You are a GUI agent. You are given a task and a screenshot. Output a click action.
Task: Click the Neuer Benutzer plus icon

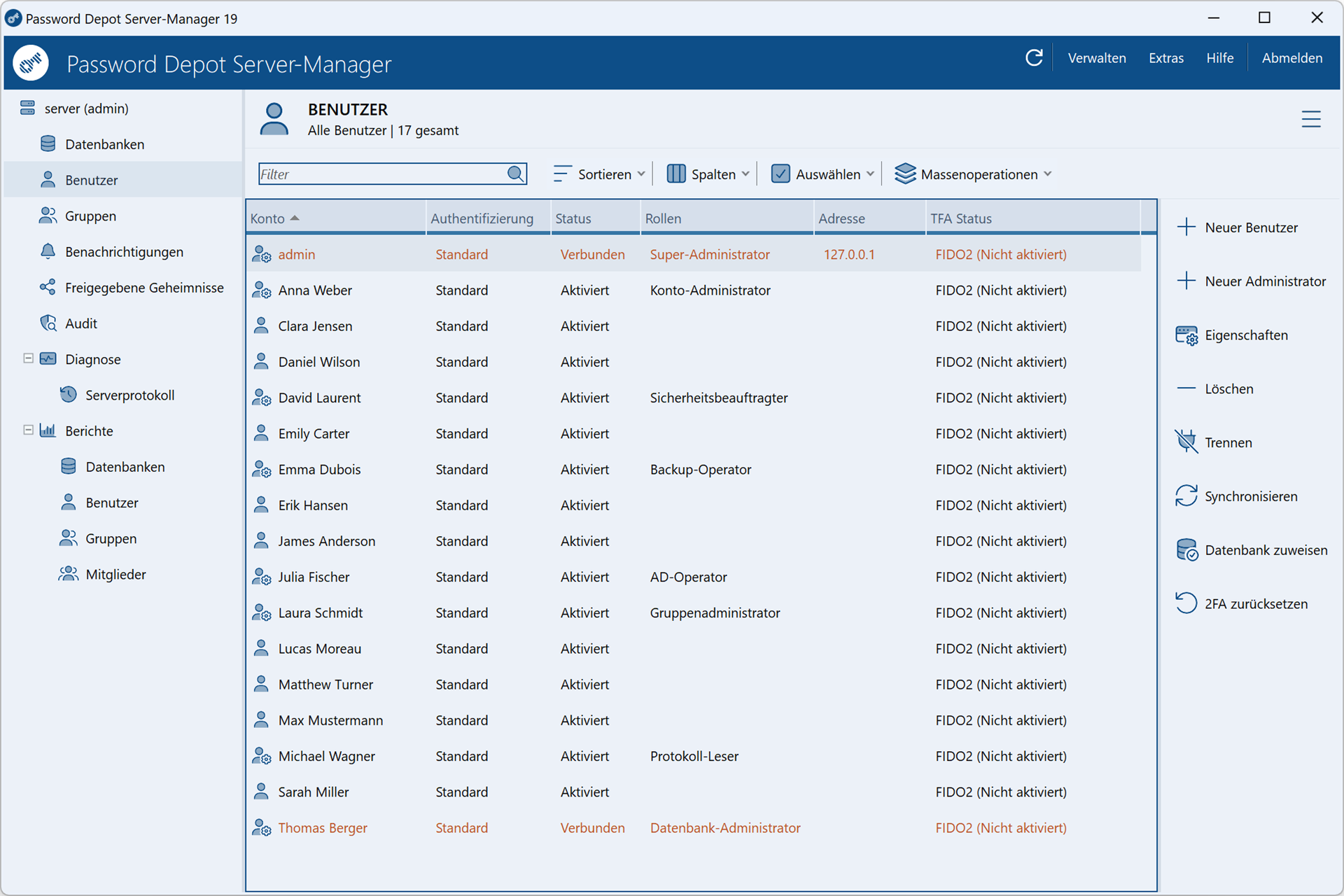(1186, 227)
